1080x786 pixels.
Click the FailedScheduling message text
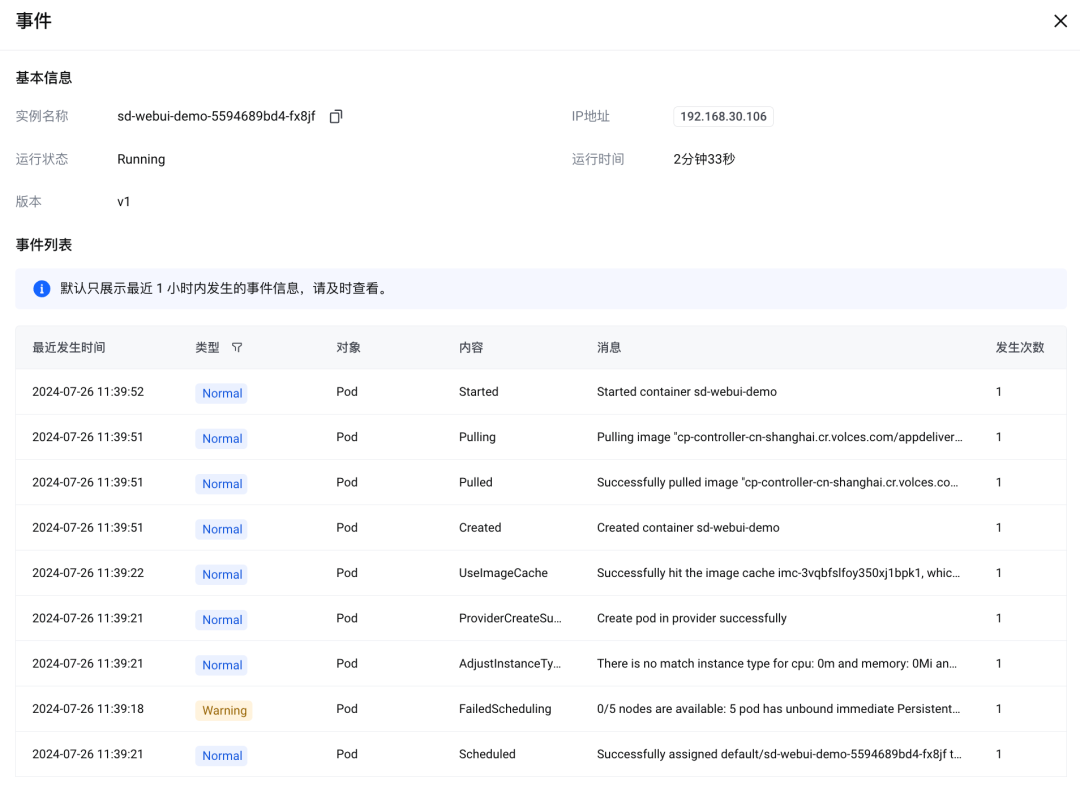point(777,709)
